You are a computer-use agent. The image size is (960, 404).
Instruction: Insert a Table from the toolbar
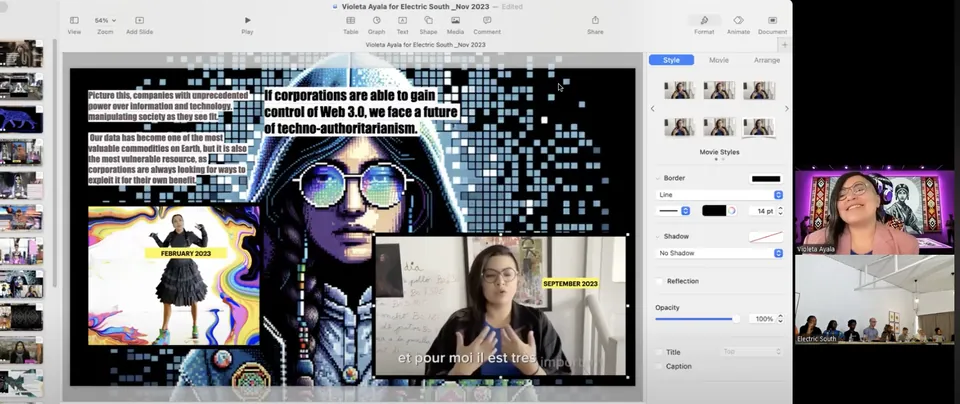pyautogui.click(x=351, y=20)
